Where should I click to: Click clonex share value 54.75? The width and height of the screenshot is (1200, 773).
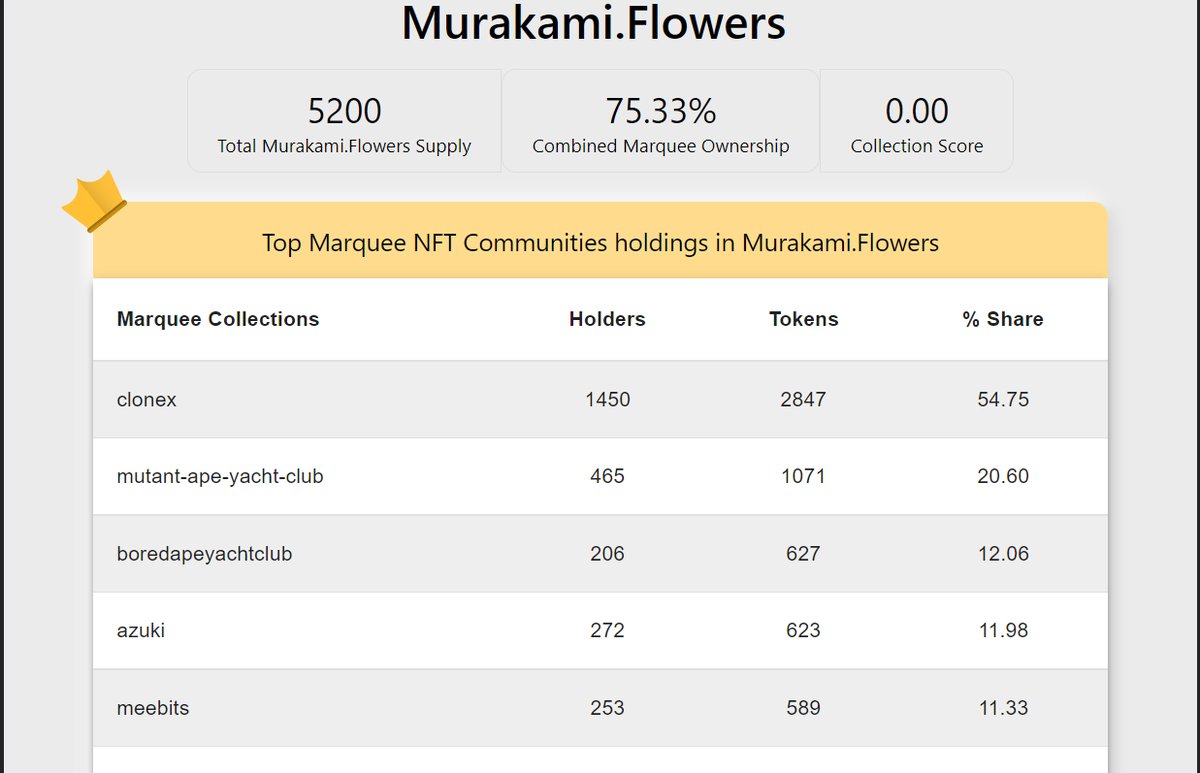[1003, 399]
